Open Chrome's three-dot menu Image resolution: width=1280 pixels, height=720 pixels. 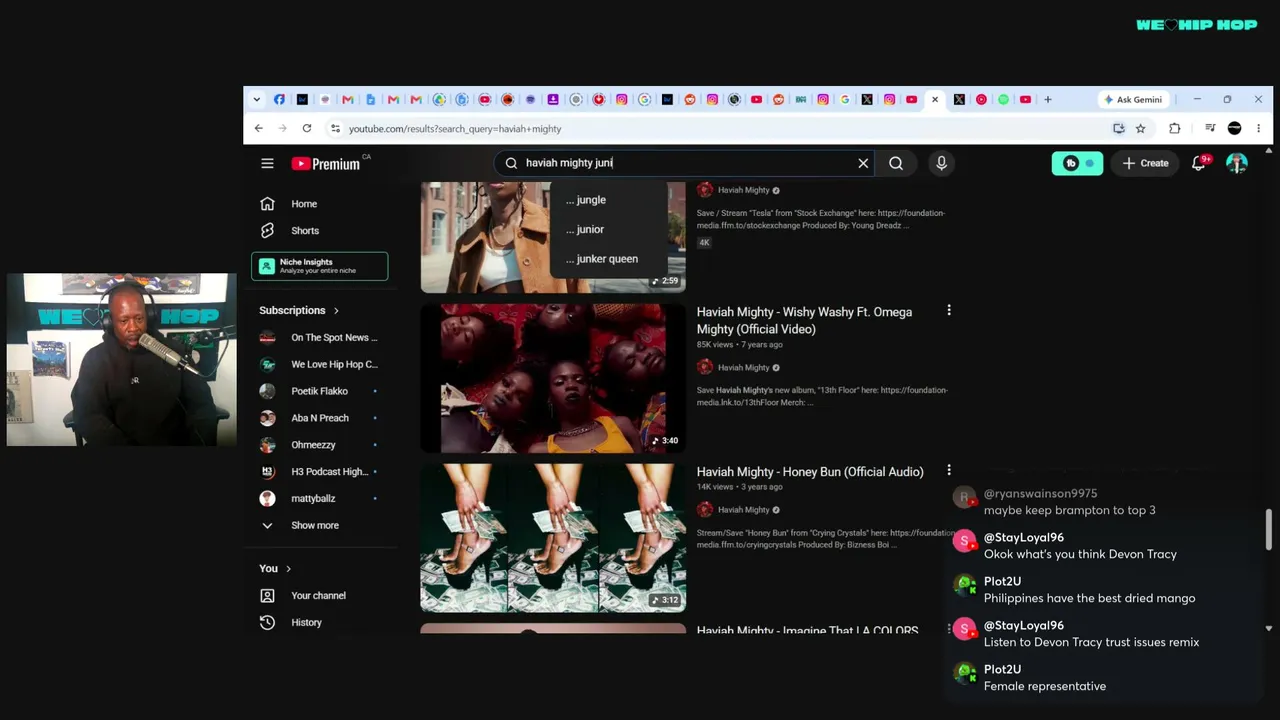1258,128
